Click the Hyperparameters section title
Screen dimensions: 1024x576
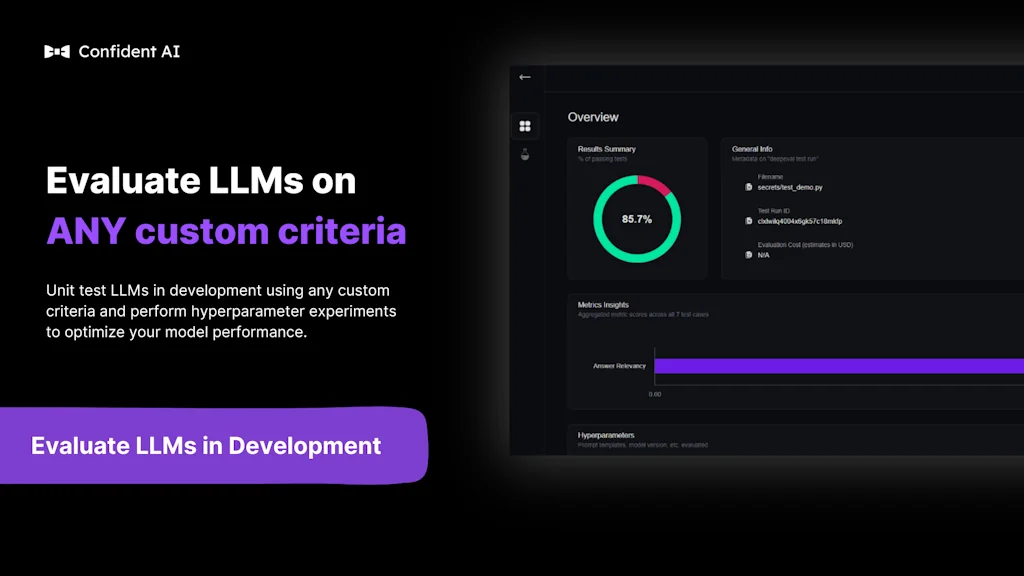coord(606,435)
